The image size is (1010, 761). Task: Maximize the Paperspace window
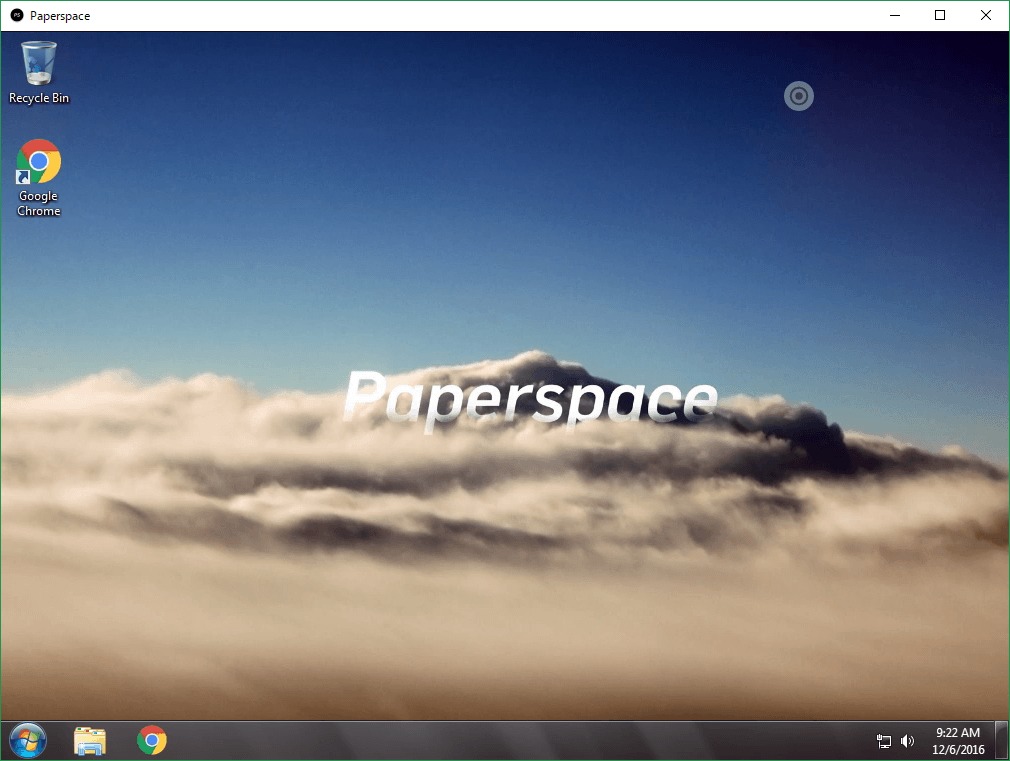coord(940,15)
